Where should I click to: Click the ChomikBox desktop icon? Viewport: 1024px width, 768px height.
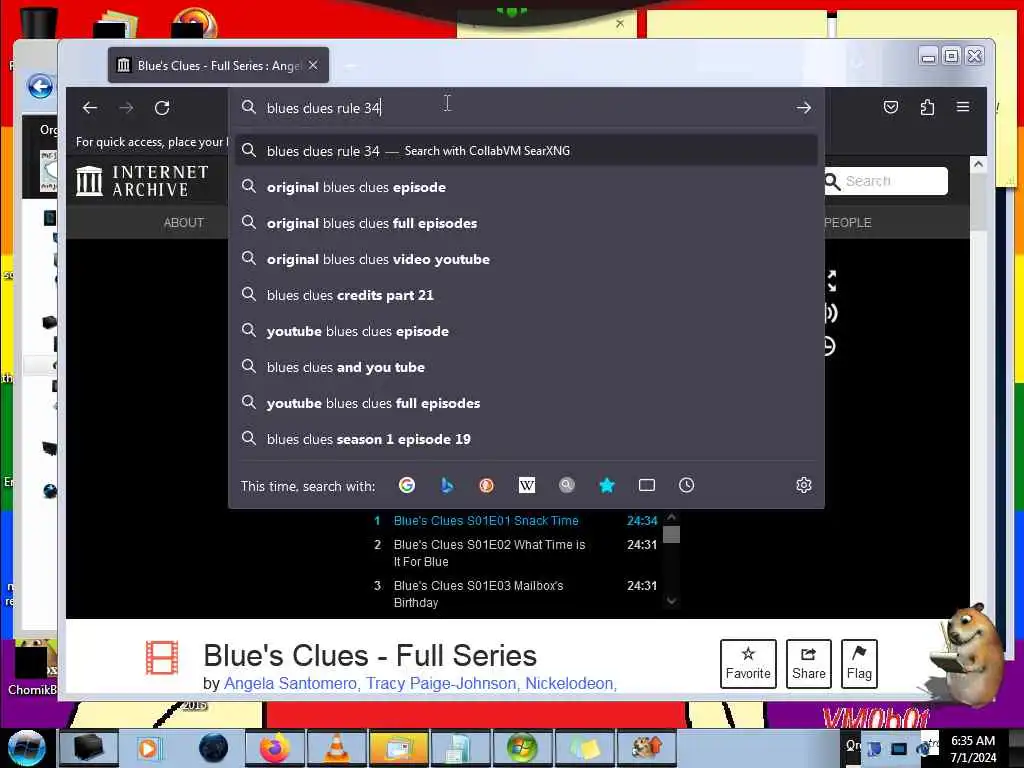33,667
